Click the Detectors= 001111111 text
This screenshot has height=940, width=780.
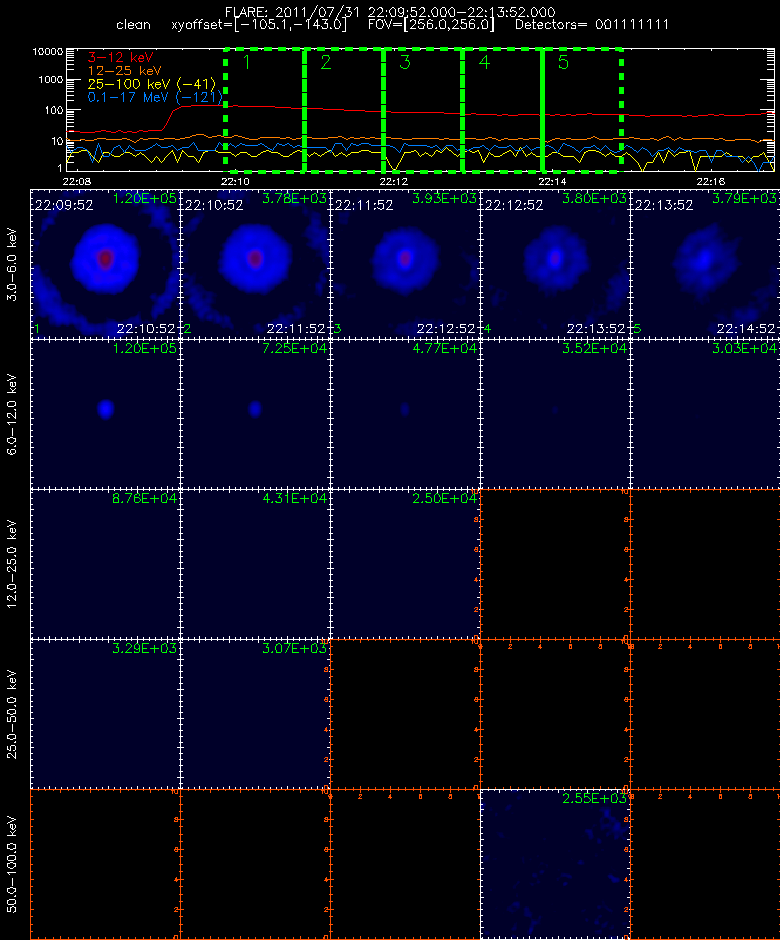point(592,25)
